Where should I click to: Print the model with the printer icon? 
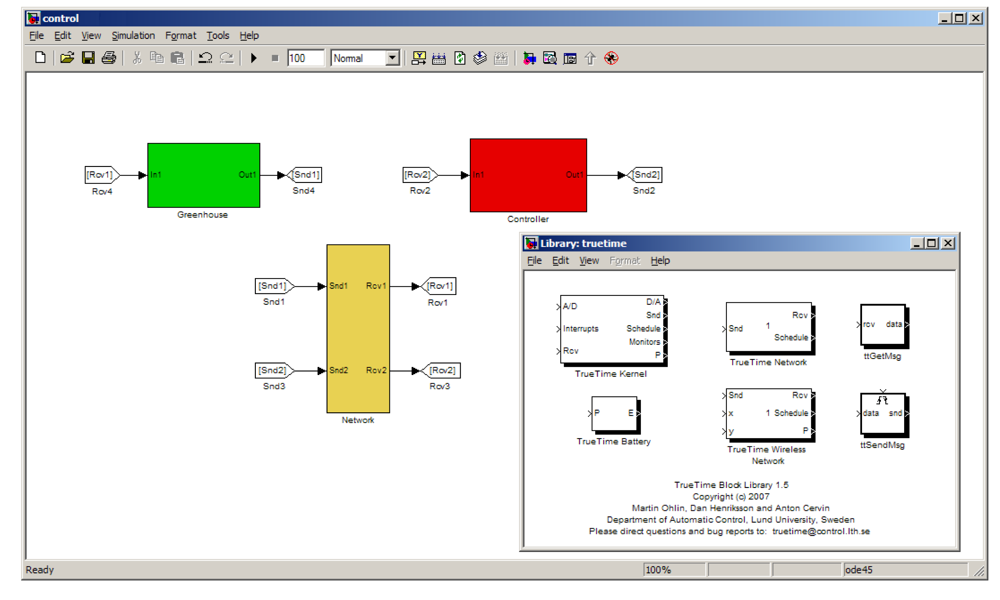[109, 58]
